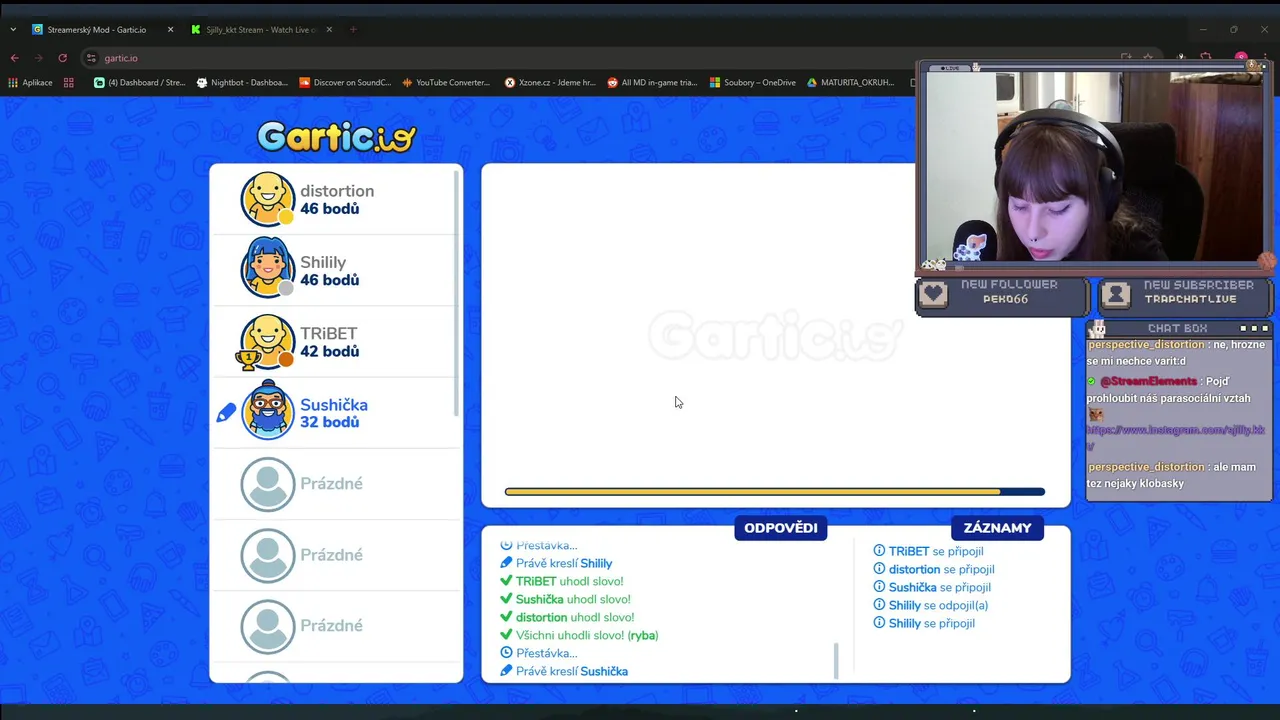Close the Streamerský Mod - Gartic.io tab
Image resolution: width=1280 pixels, height=720 pixels.
170,30
